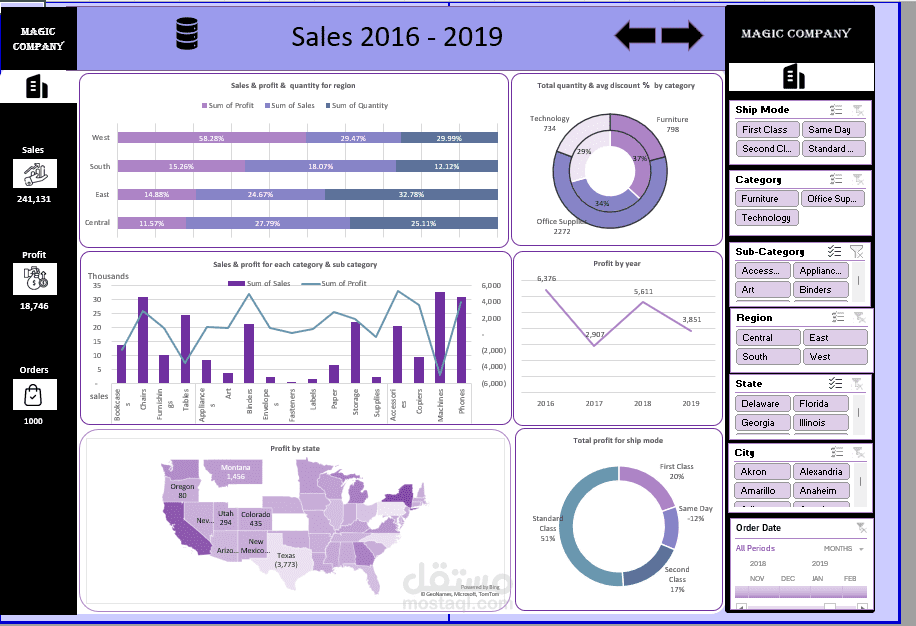
Task: Click the right arrow navigation icon
Action: click(x=682, y=35)
